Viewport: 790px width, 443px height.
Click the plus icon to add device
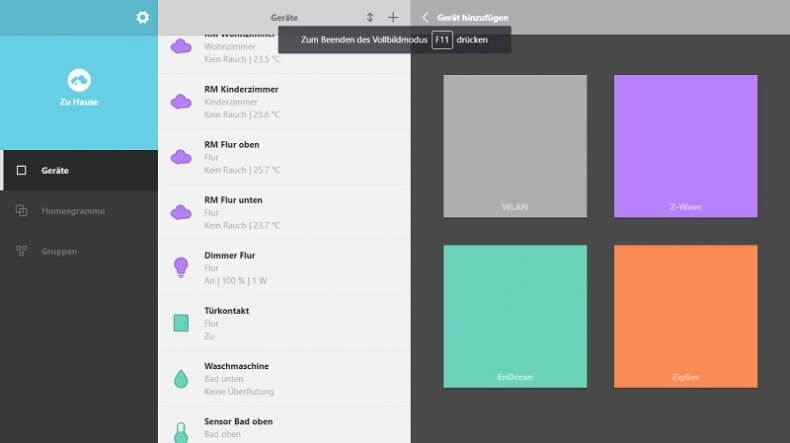coord(393,17)
